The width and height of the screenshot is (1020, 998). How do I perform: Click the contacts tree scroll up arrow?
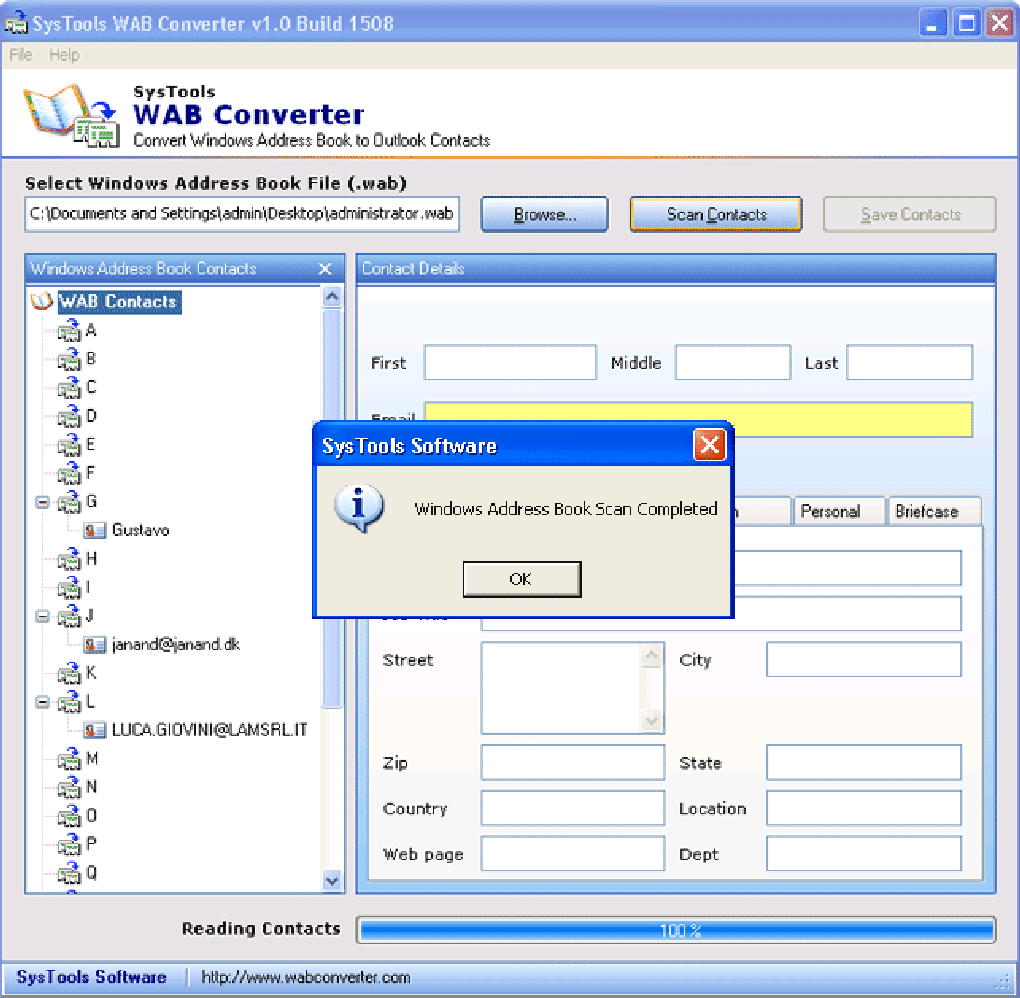pos(332,297)
